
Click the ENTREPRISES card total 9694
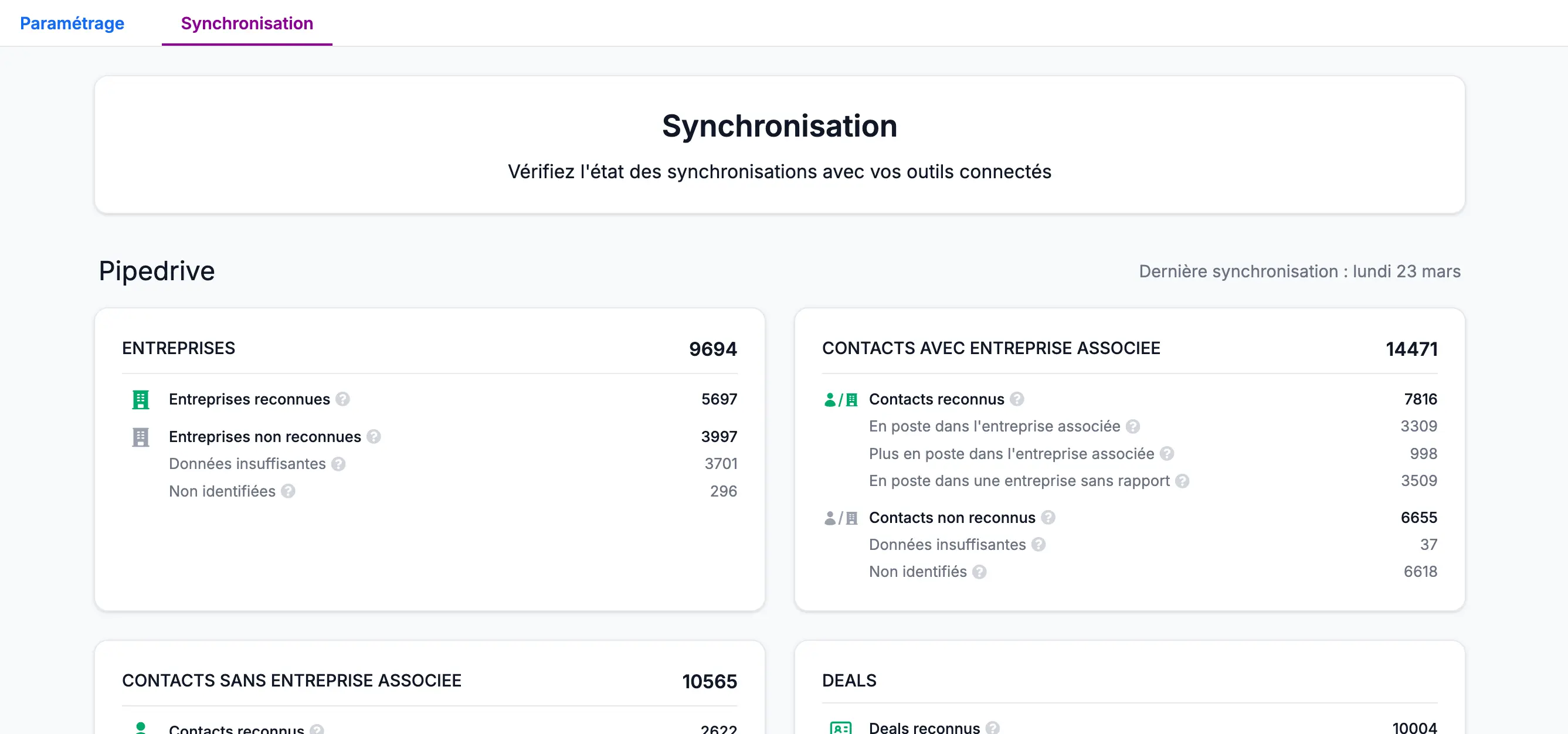[x=712, y=349]
